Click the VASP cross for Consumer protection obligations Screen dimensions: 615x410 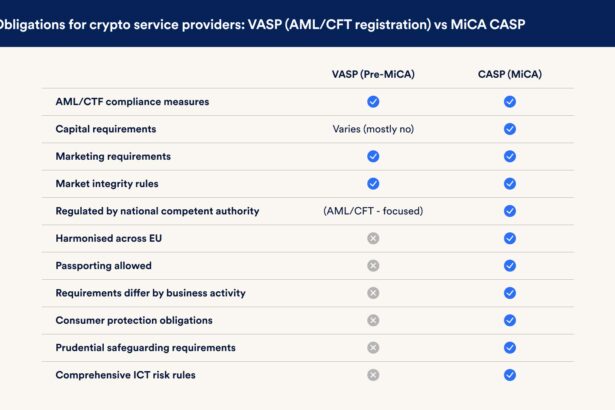(373, 320)
